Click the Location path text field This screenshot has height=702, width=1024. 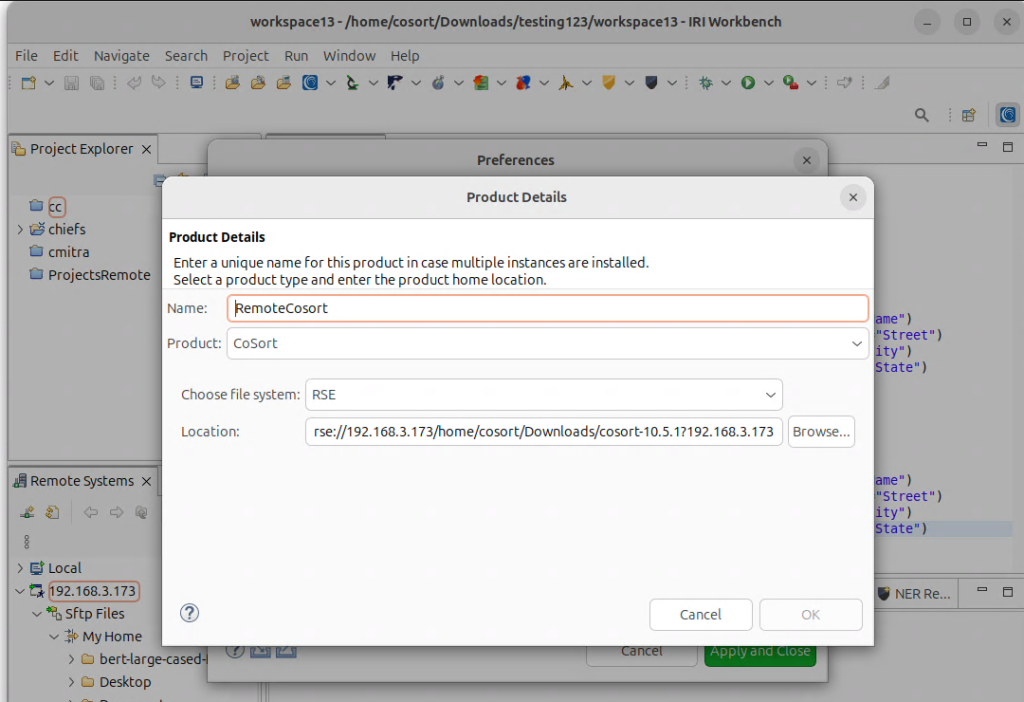(x=543, y=432)
